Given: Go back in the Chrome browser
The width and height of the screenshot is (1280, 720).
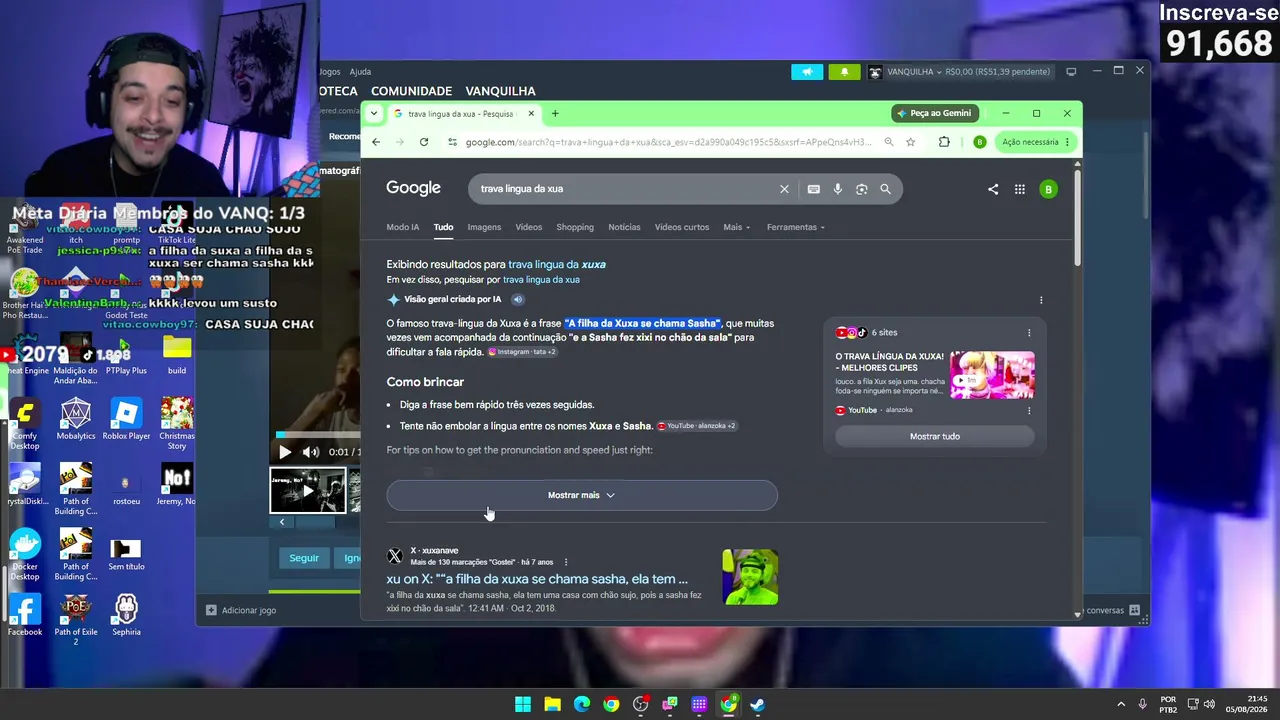Looking at the screenshot, I should (376, 142).
